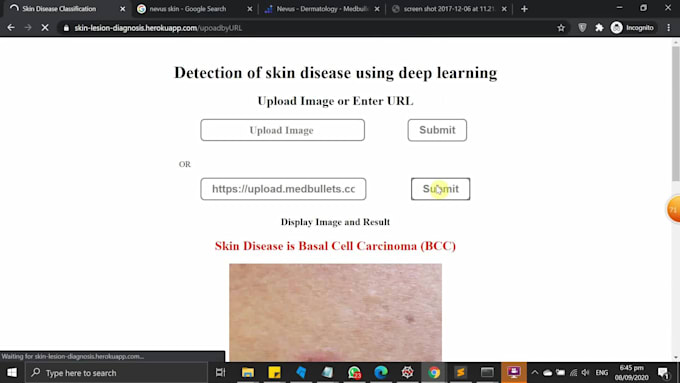Click the vertical page scrollbar thumb
The image size is (680, 383).
click(x=675, y=113)
